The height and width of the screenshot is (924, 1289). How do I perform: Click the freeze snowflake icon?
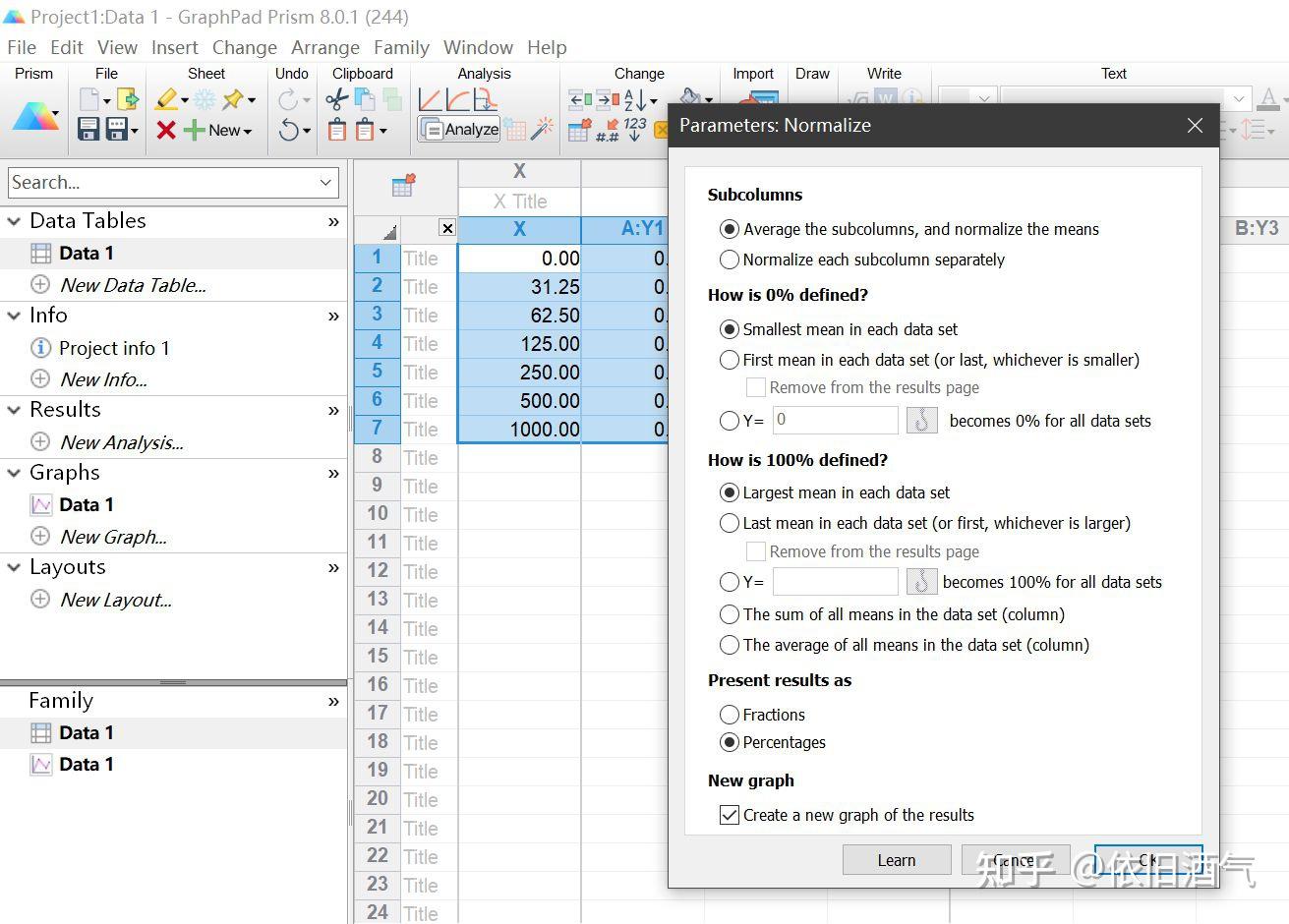point(205,99)
